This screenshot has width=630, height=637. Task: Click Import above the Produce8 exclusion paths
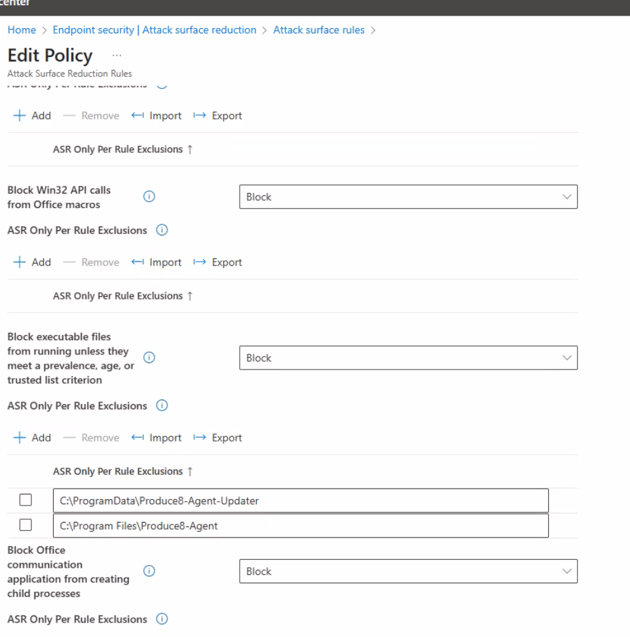click(157, 438)
